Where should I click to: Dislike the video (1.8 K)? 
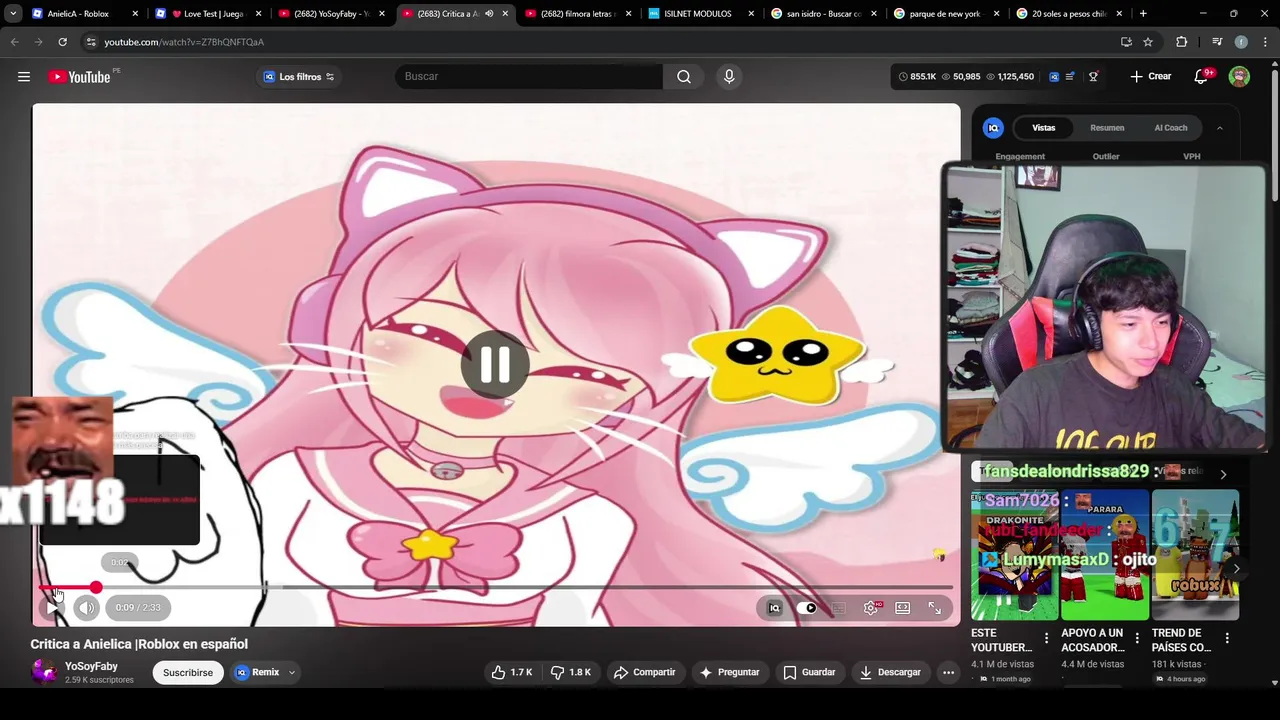pyautogui.click(x=571, y=672)
